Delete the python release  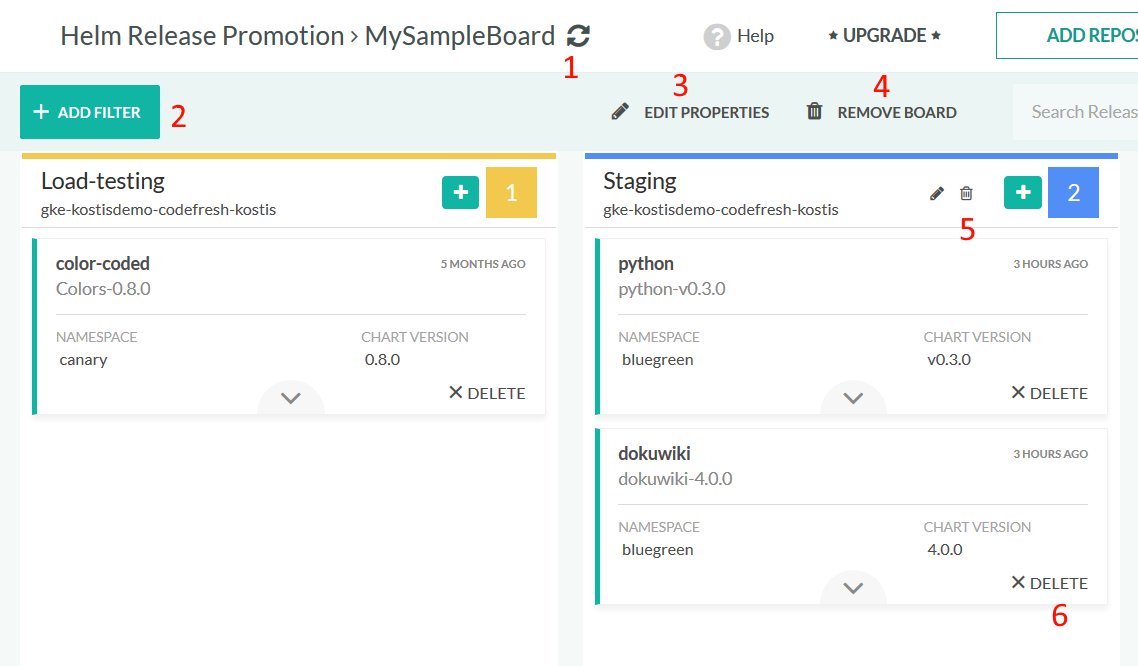pos(1049,393)
